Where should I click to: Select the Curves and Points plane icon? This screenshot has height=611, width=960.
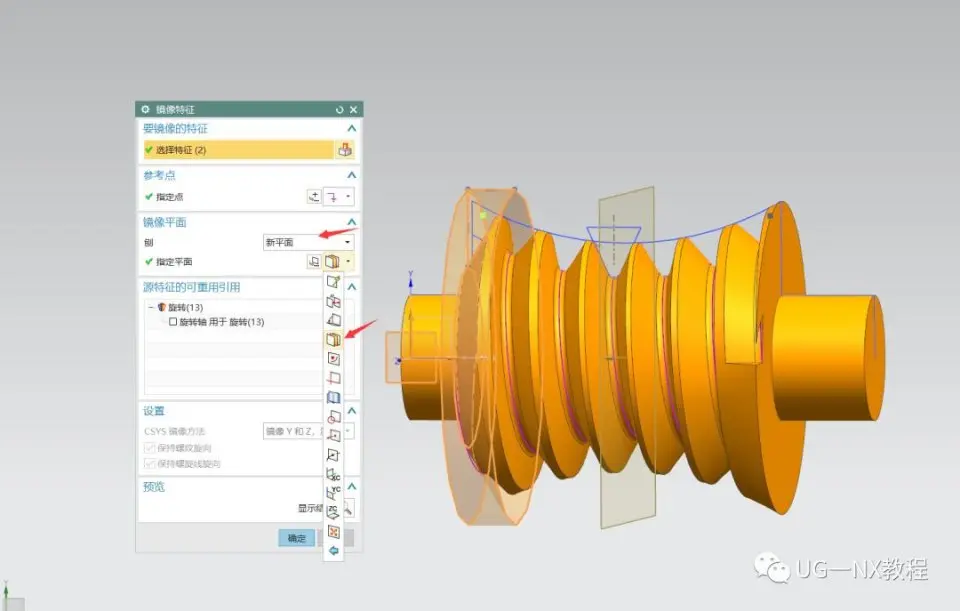tap(333, 359)
